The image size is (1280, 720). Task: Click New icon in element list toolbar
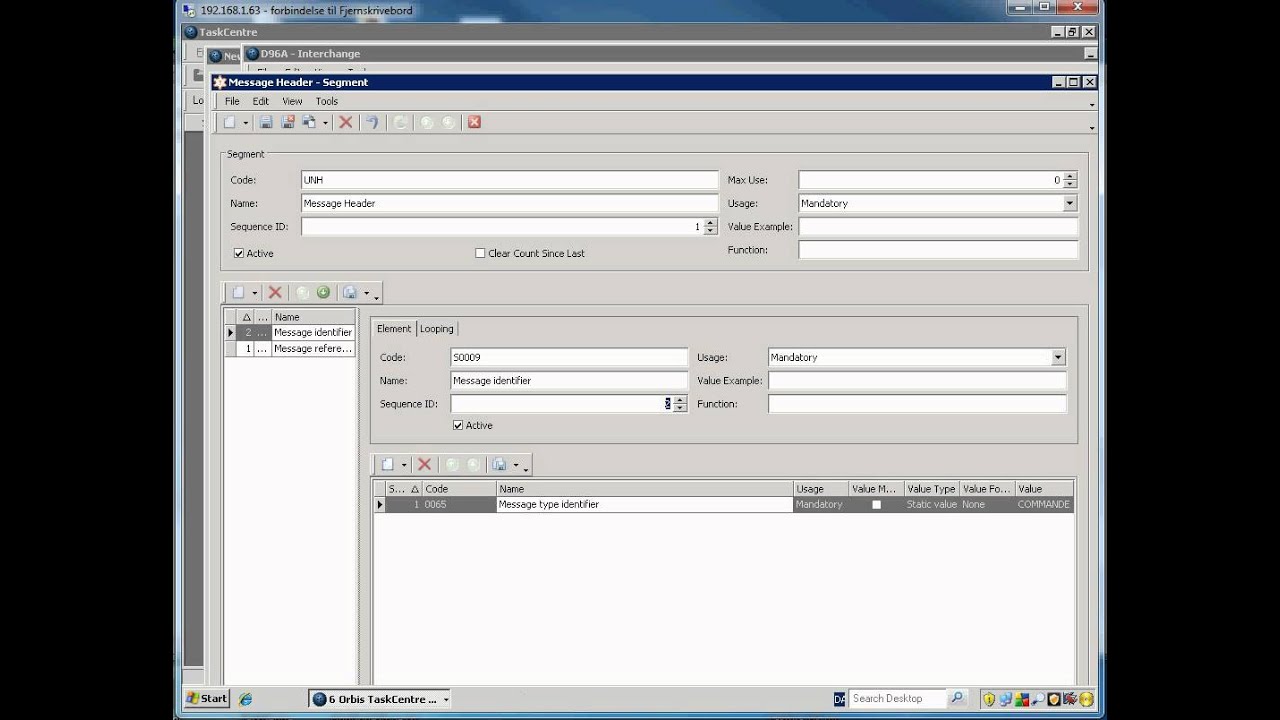pos(238,293)
